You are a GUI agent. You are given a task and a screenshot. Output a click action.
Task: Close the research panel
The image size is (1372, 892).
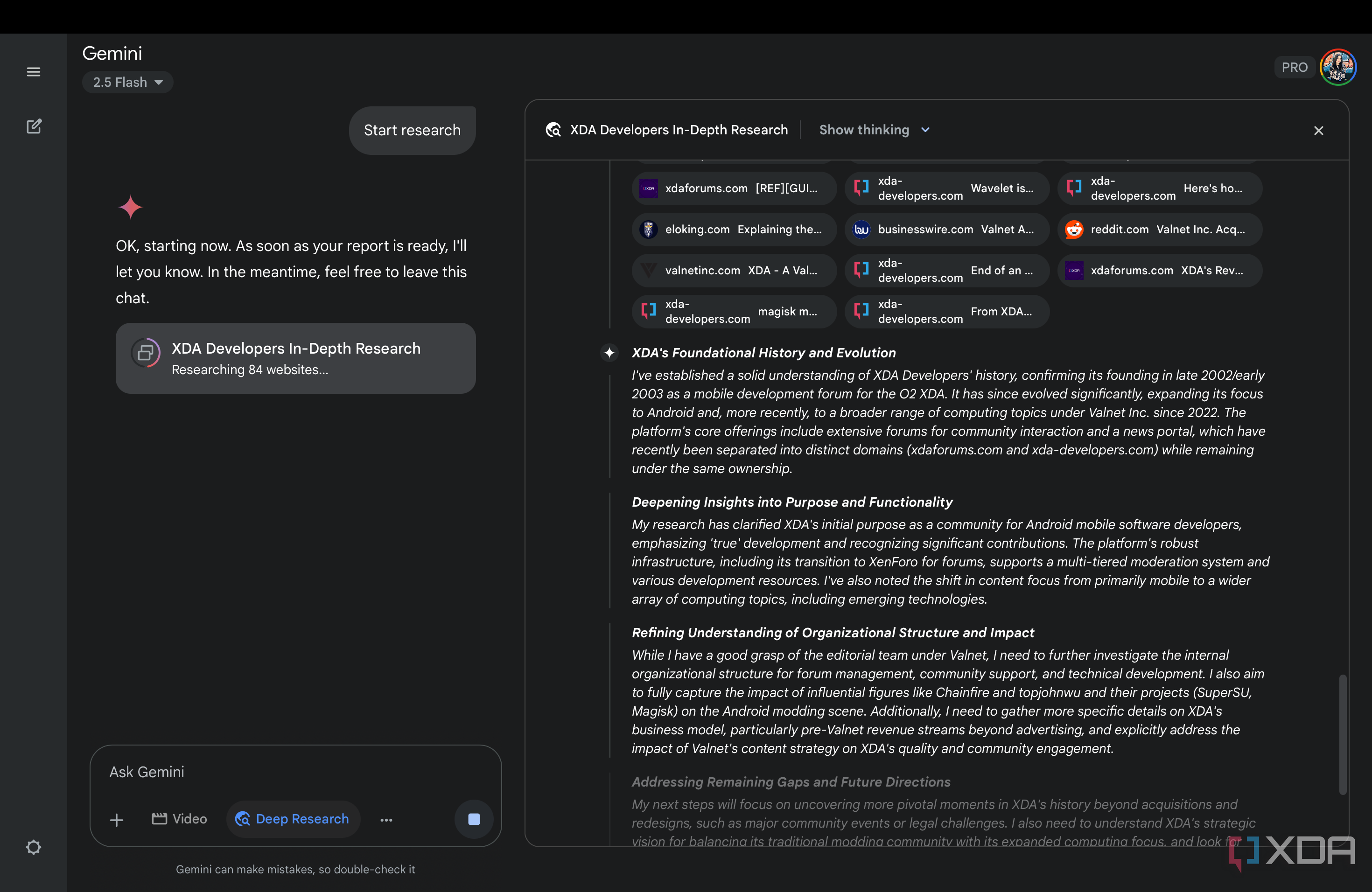click(x=1318, y=131)
